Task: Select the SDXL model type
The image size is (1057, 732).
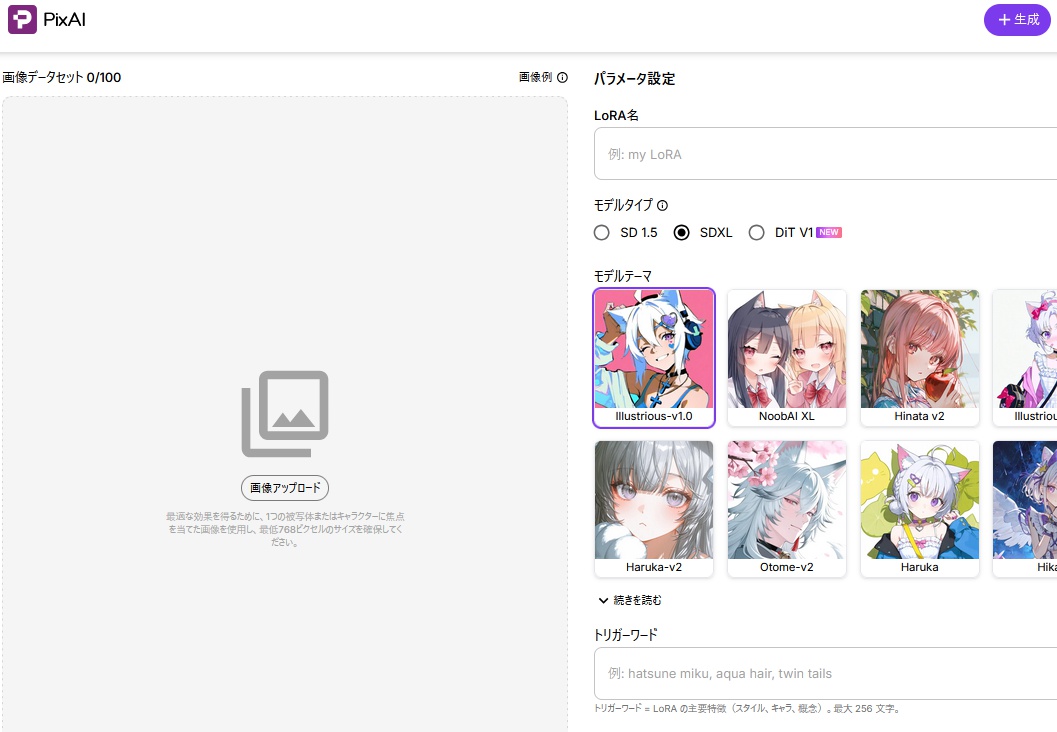Action: coord(682,233)
